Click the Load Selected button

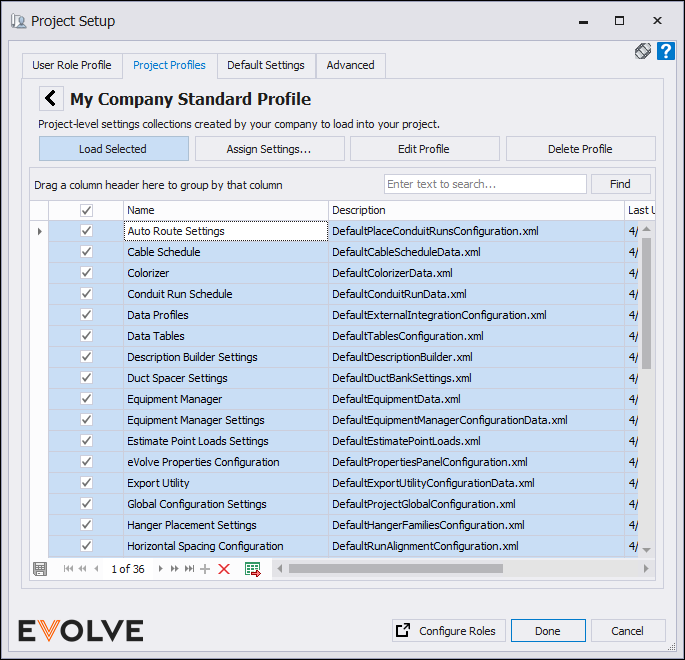pos(114,149)
